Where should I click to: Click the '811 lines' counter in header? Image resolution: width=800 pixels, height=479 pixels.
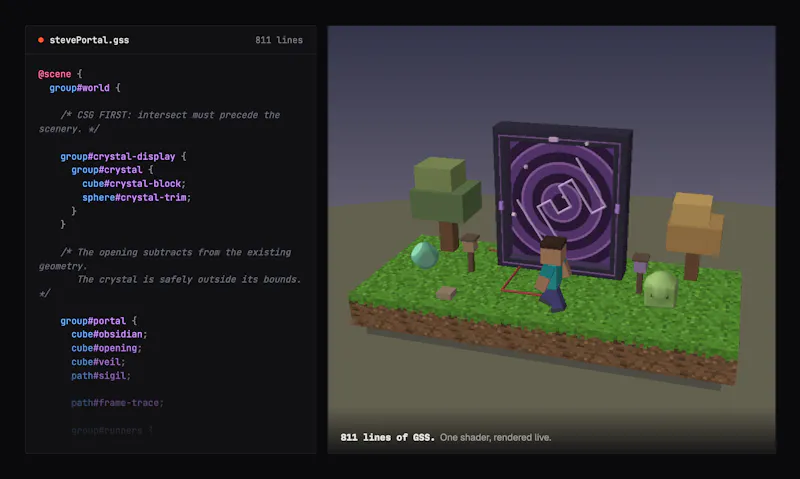tap(279, 40)
